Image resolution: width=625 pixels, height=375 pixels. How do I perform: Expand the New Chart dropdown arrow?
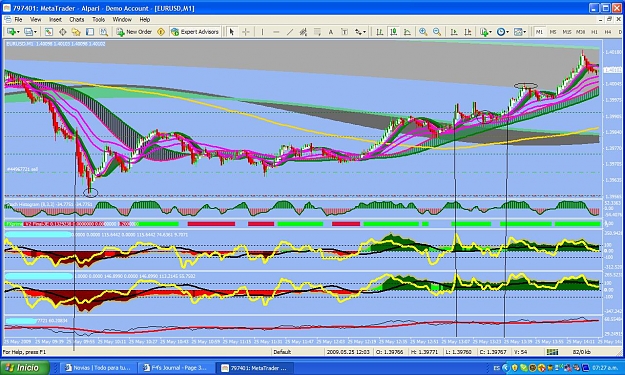pos(18,32)
